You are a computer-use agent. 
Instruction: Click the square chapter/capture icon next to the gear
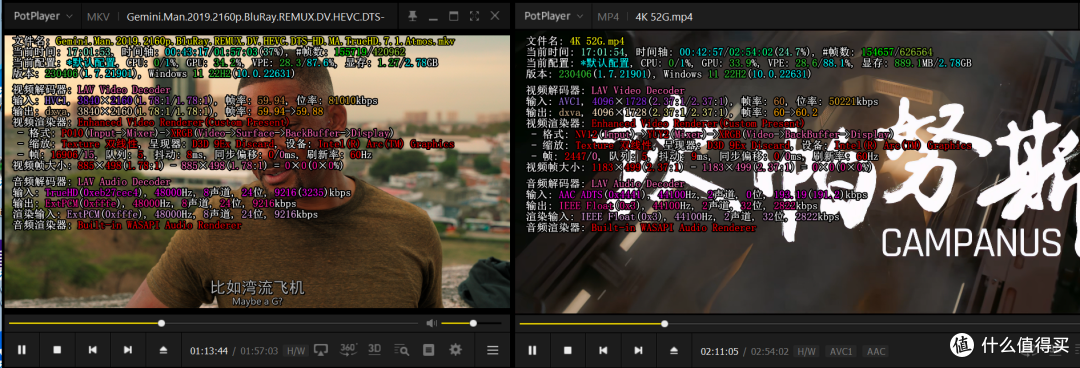click(x=428, y=350)
